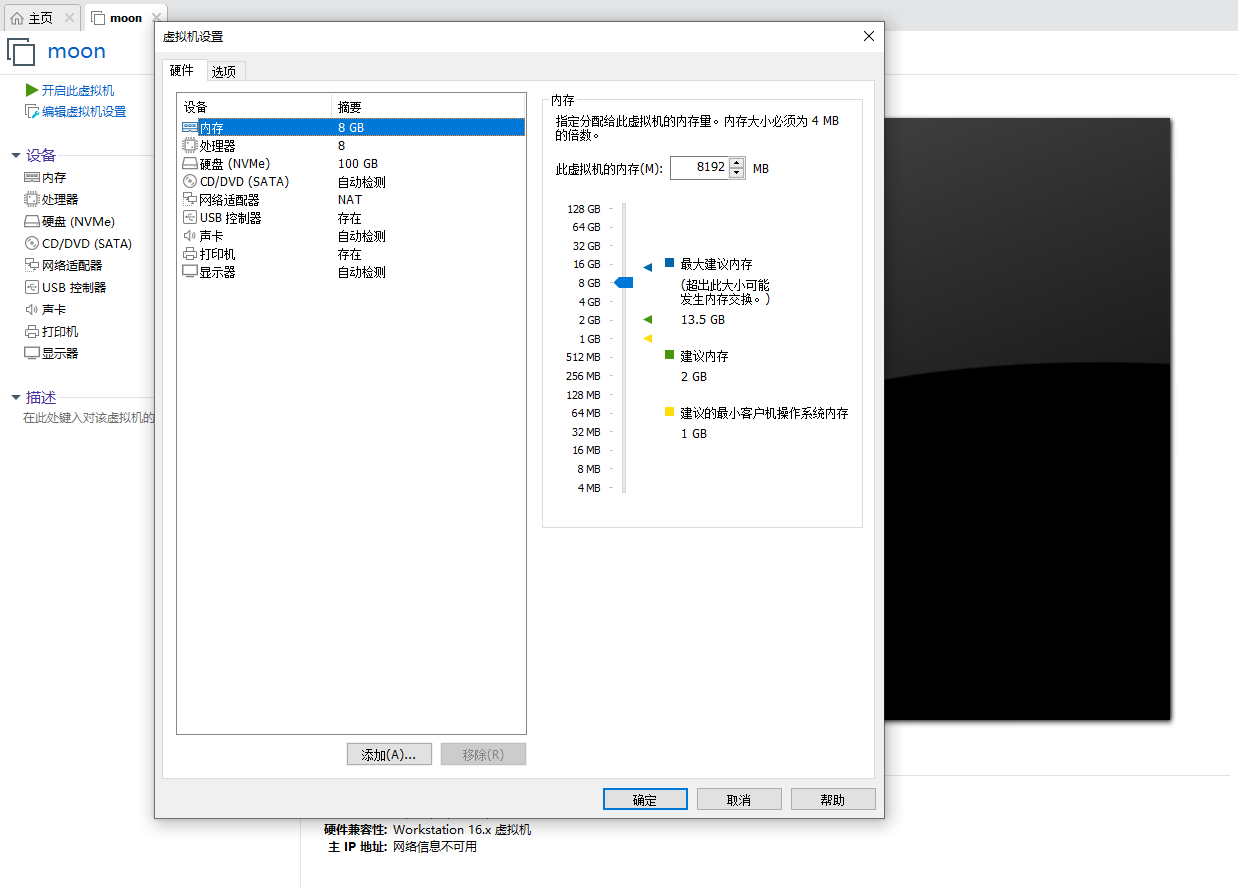1238x887 pixels.
Task: Select the 声卡 speaker icon in dialog list
Action: (x=190, y=236)
